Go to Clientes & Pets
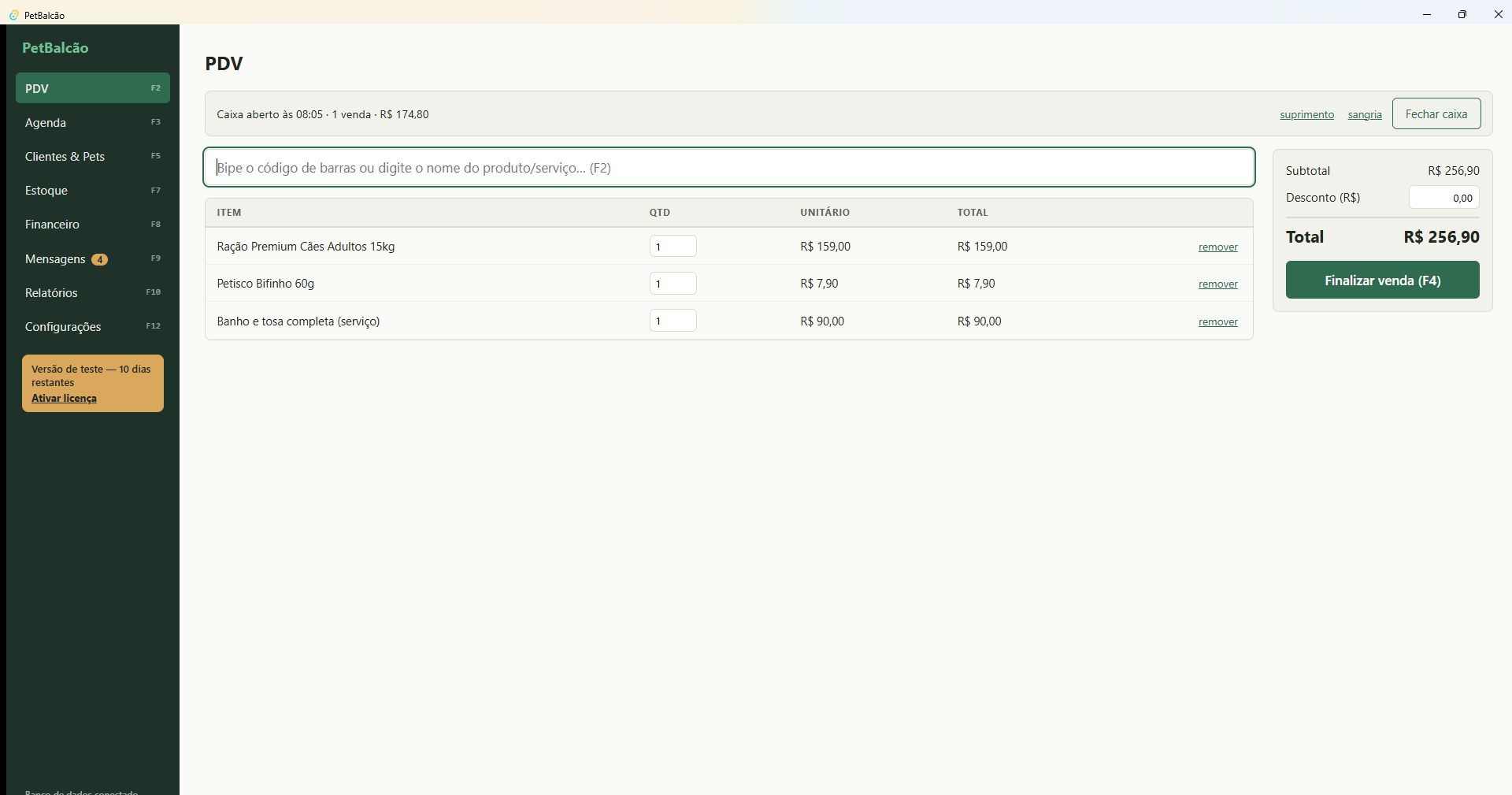 tap(93, 156)
